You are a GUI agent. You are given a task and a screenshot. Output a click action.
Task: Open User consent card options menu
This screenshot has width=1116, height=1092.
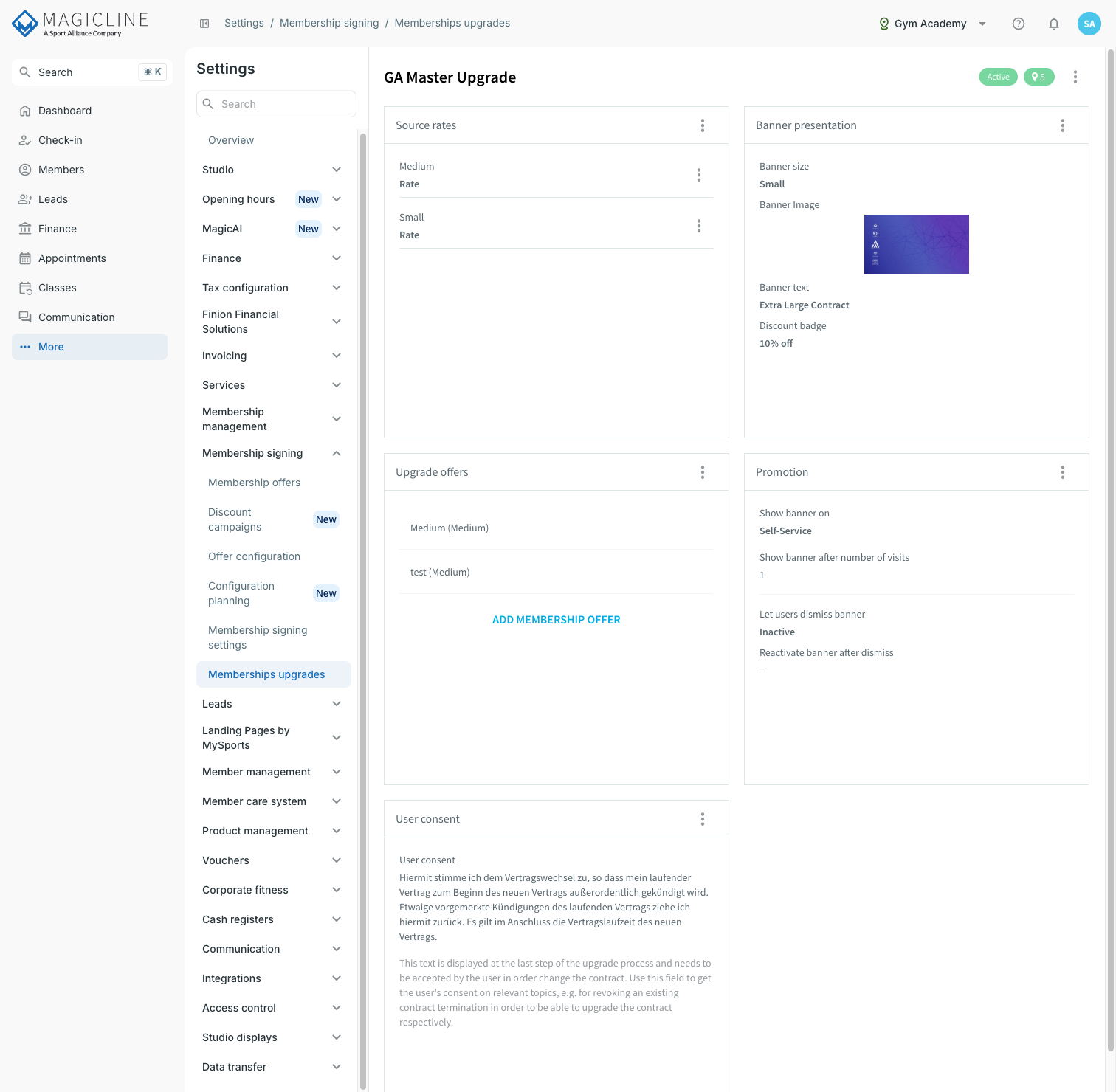click(x=703, y=819)
